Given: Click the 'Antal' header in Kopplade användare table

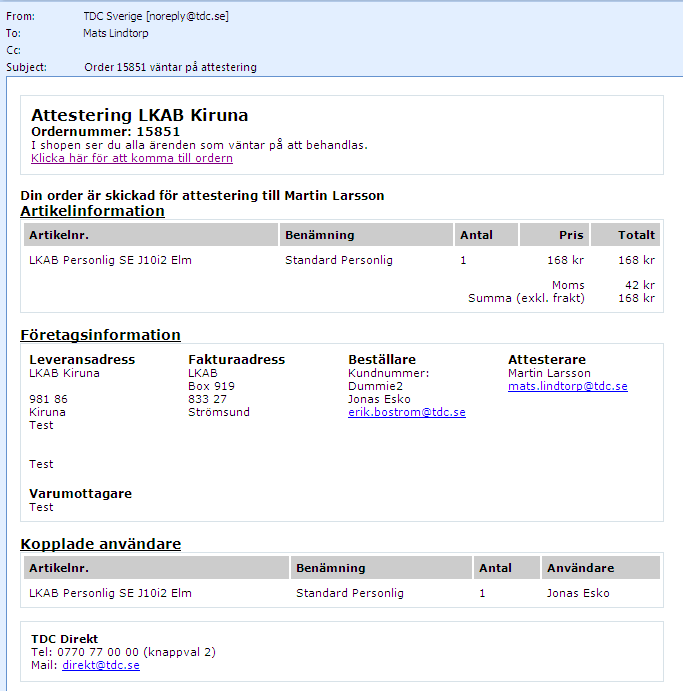Looking at the screenshot, I should tap(506, 568).
